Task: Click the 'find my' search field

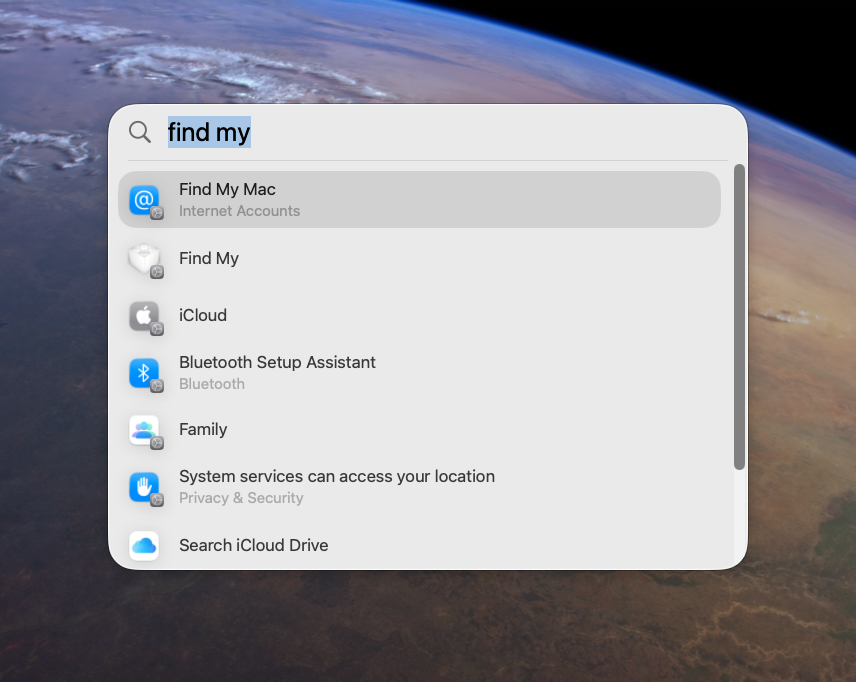Action: (x=428, y=132)
